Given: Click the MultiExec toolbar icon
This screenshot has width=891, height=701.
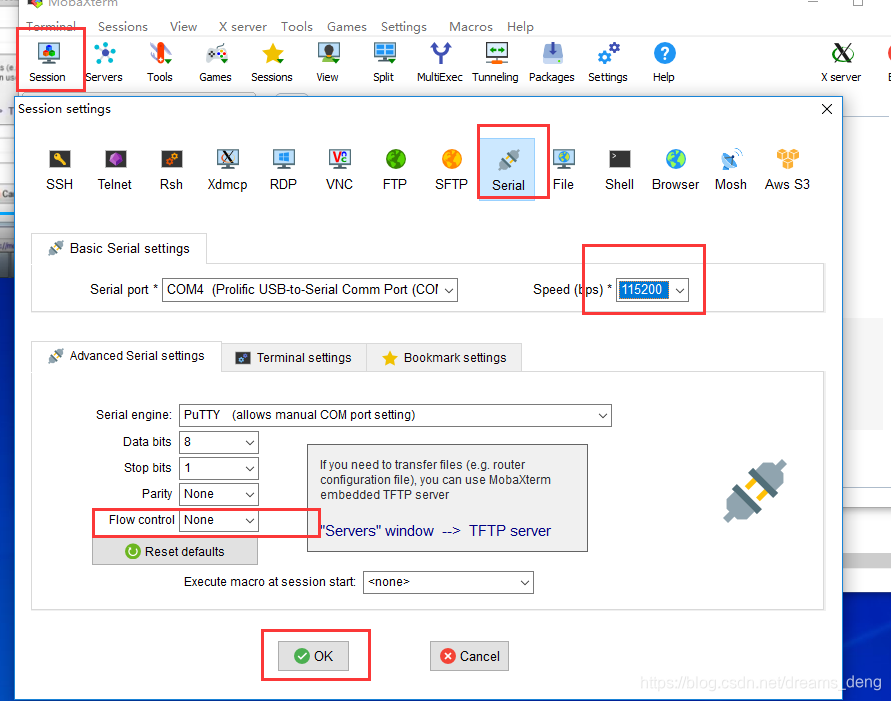Looking at the screenshot, I should click(440, 62).
